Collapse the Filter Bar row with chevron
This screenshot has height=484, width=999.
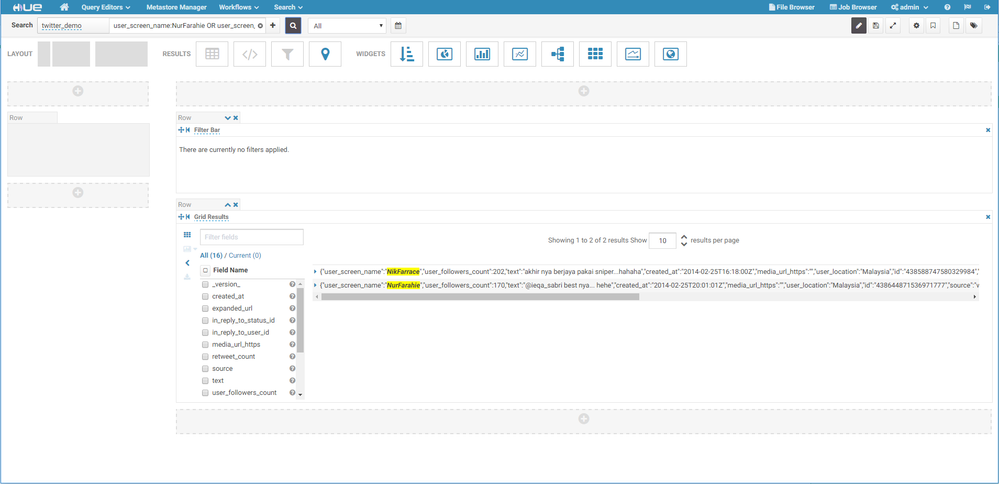click(227, 118)
